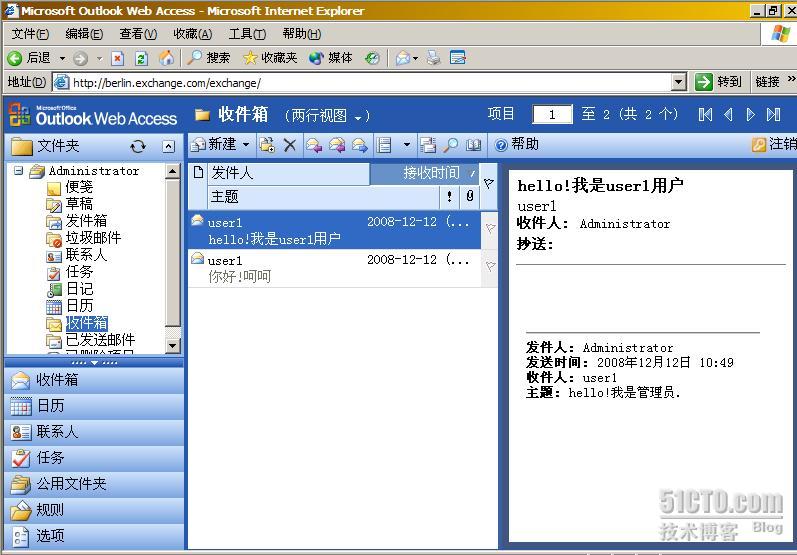
Task: Sort by the flag column header icon
Action: [488, 183]
